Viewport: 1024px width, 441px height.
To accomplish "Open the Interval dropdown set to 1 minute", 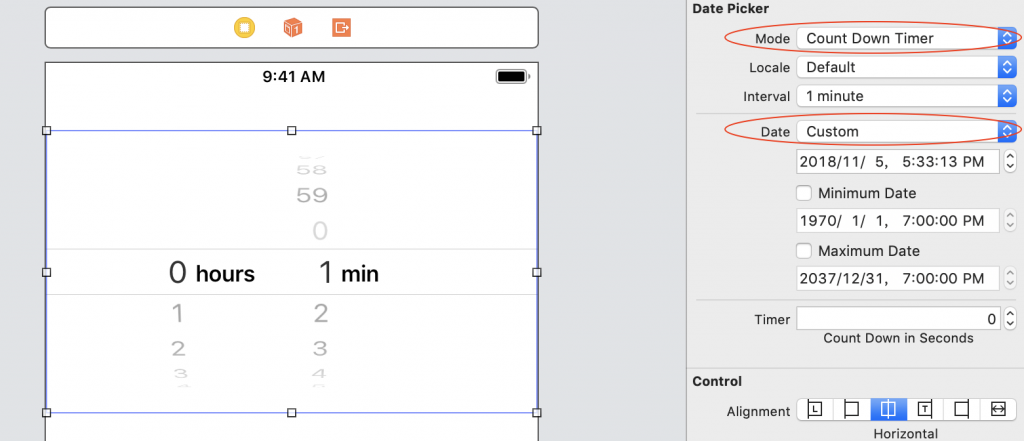I will click(906, 96).
